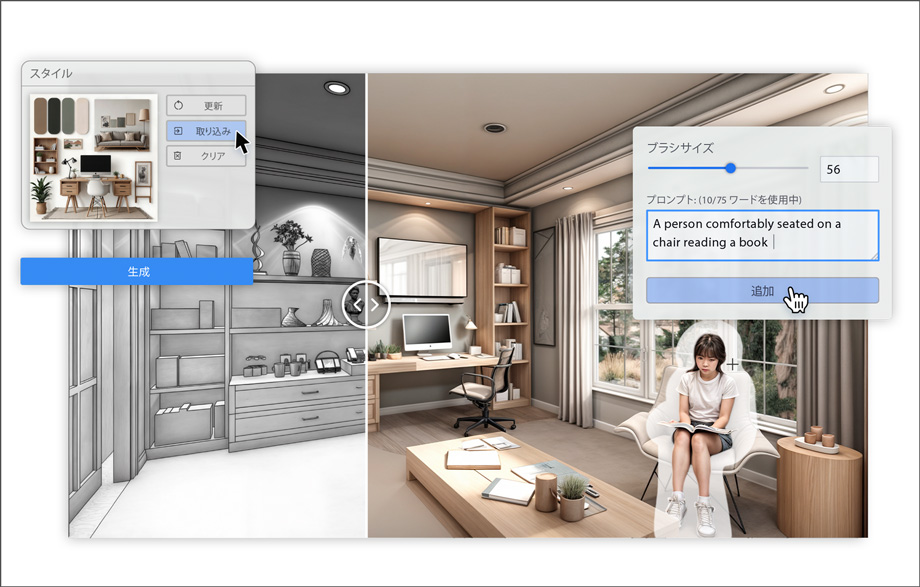Screen dimensions: 920x587
Task: Pick the brown swatch in the style moodboard
Action: pyautogui.click(x=41, y=115)
